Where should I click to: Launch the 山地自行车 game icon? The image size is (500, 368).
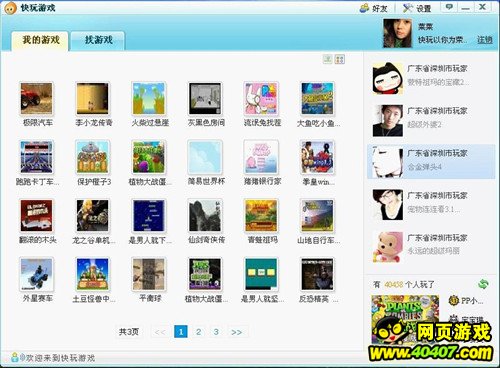coord(317,216)
